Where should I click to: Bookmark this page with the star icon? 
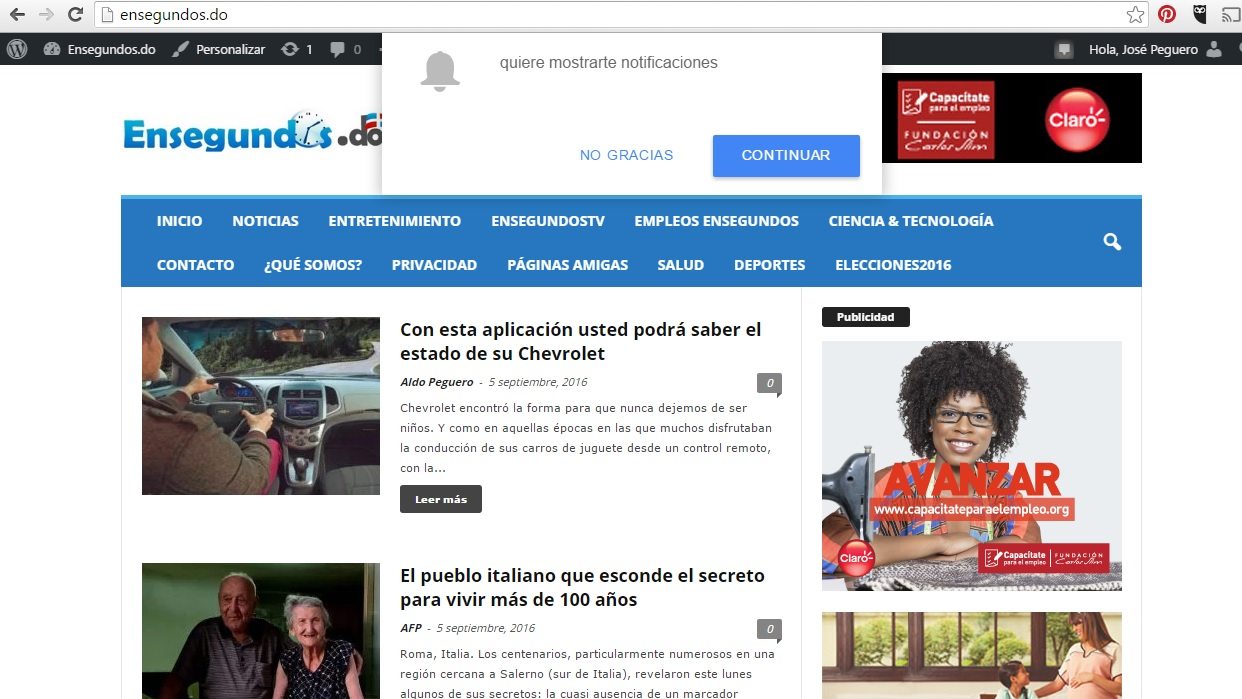point(1135,15)
